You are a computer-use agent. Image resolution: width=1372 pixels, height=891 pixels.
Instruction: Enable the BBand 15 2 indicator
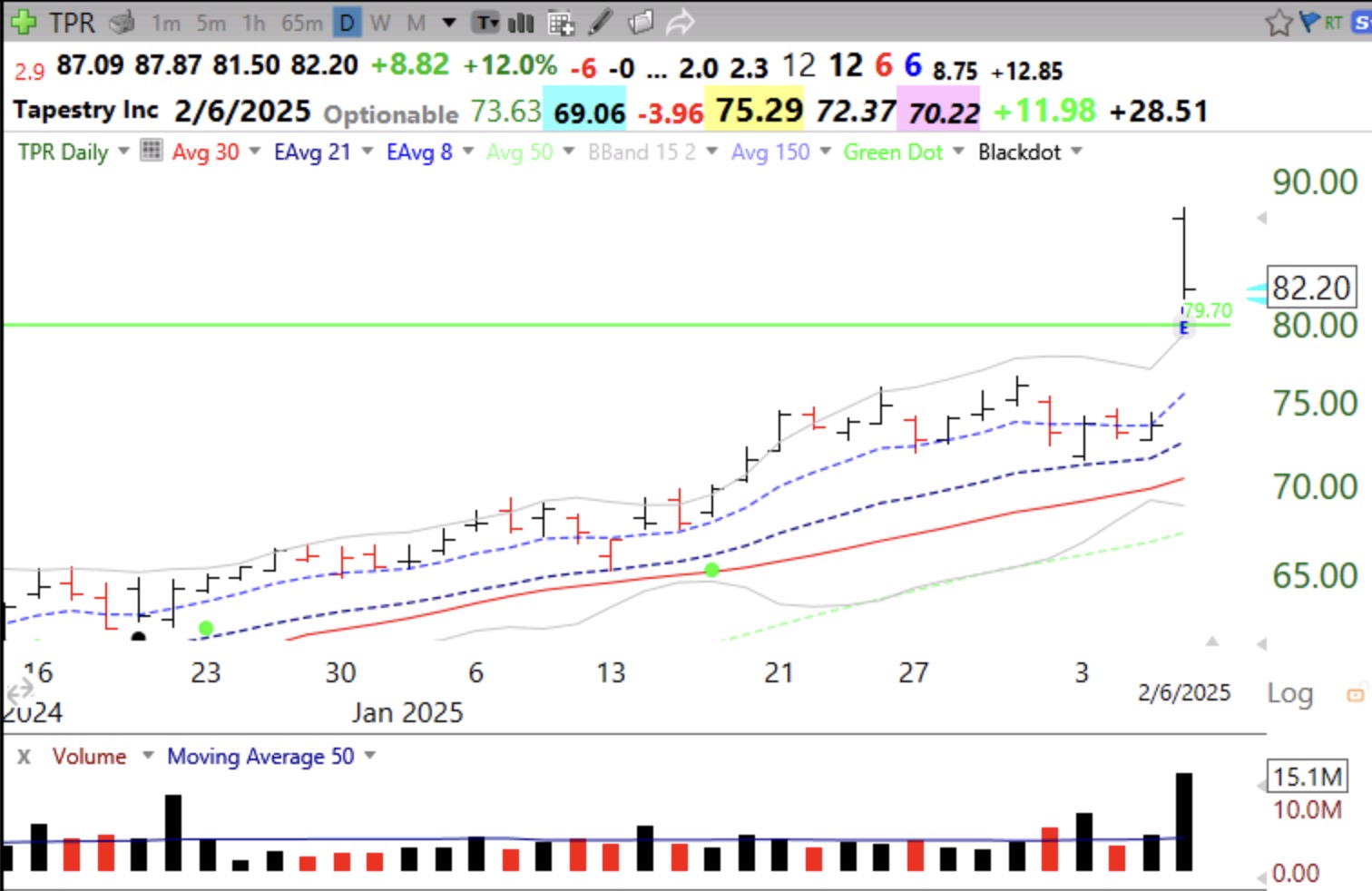pyautogui.click(x=641, y=152)
